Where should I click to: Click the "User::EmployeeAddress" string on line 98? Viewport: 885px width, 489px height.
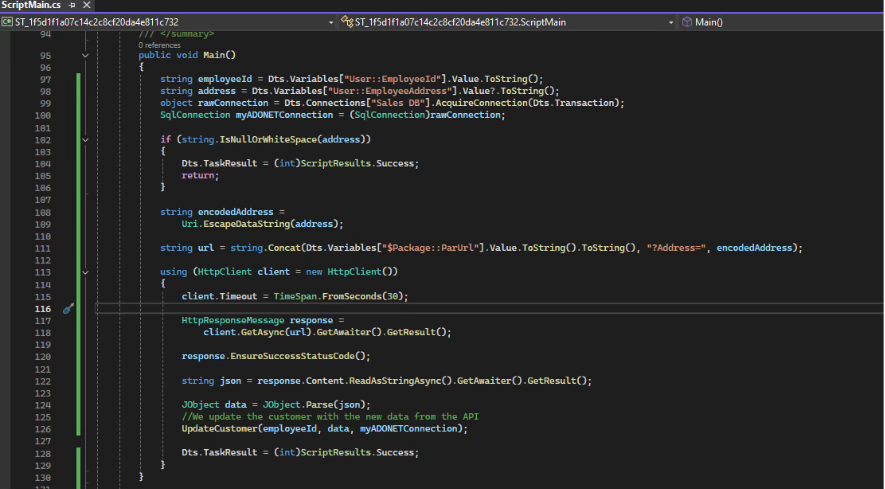(x=390, y=91)
